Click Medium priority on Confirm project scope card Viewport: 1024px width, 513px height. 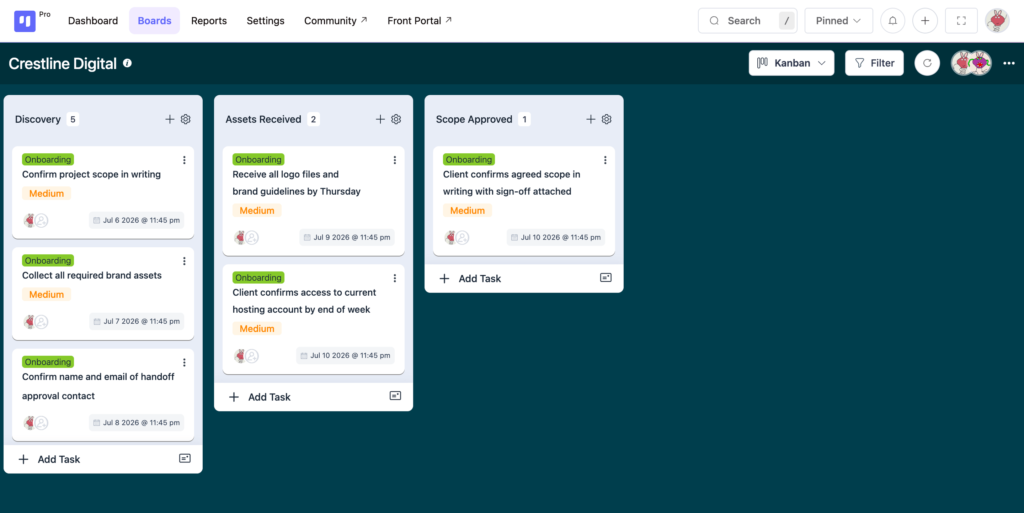coord(46,193)
